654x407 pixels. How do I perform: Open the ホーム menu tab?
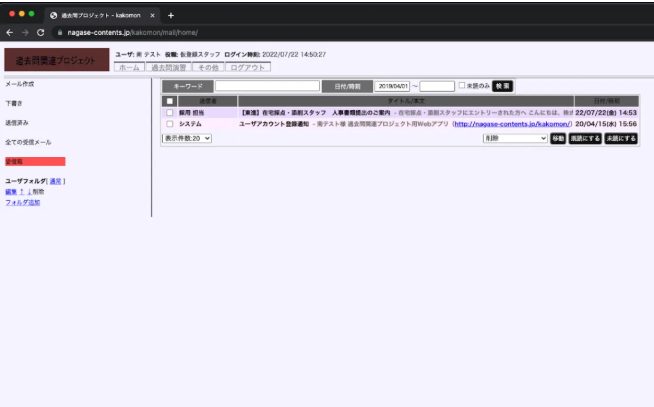(129, 67)
